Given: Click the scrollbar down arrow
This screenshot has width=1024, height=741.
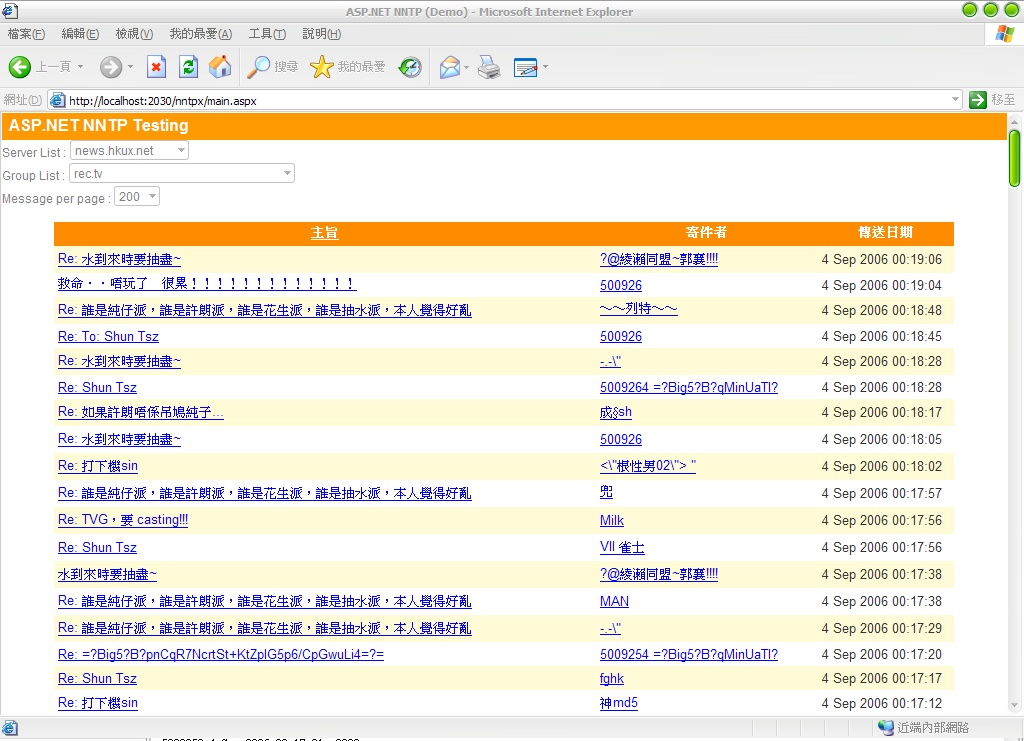Looking at the screenshot, I should pos(1014,705).
